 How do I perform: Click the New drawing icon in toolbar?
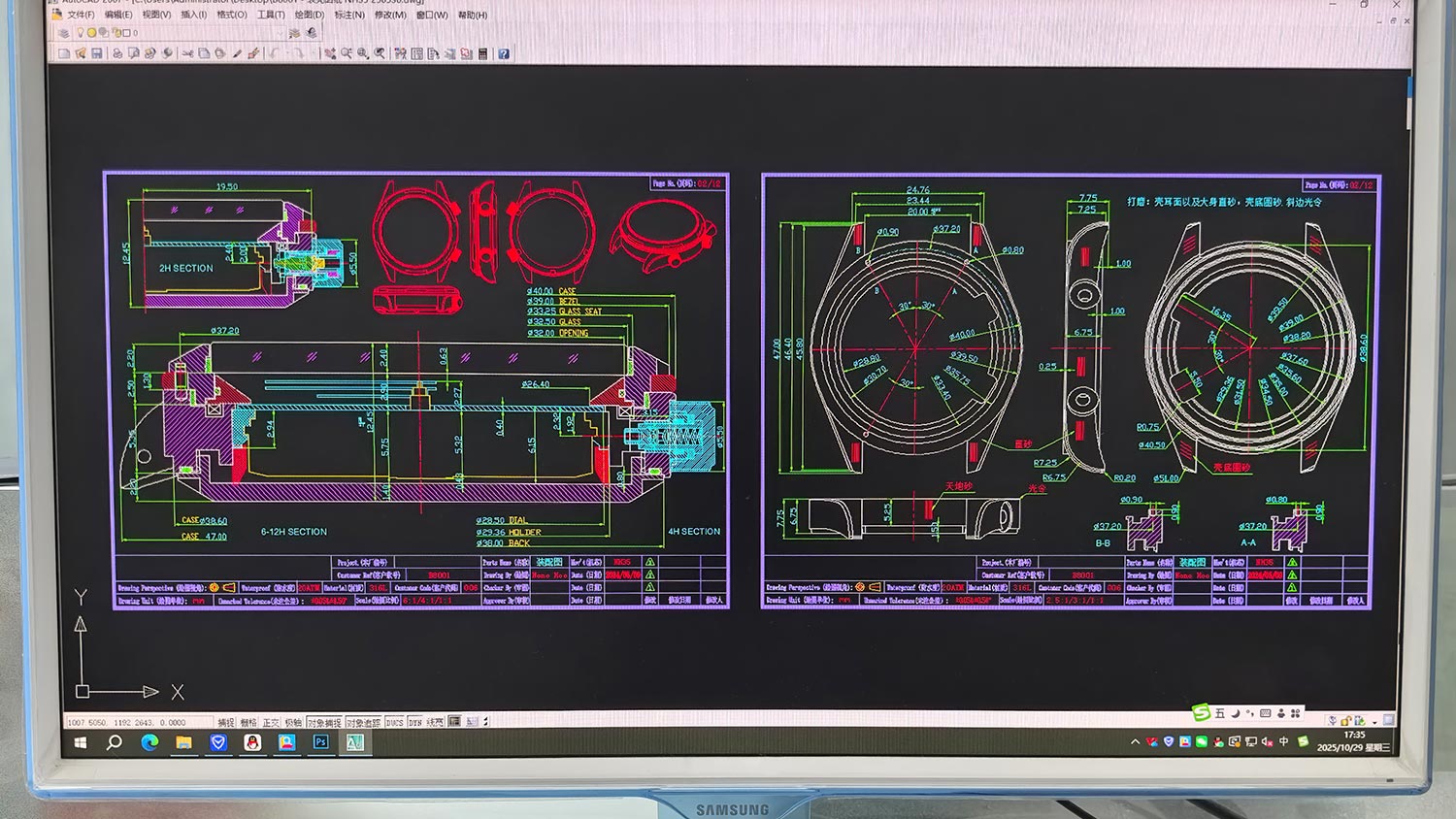click(x=64, y=54)
